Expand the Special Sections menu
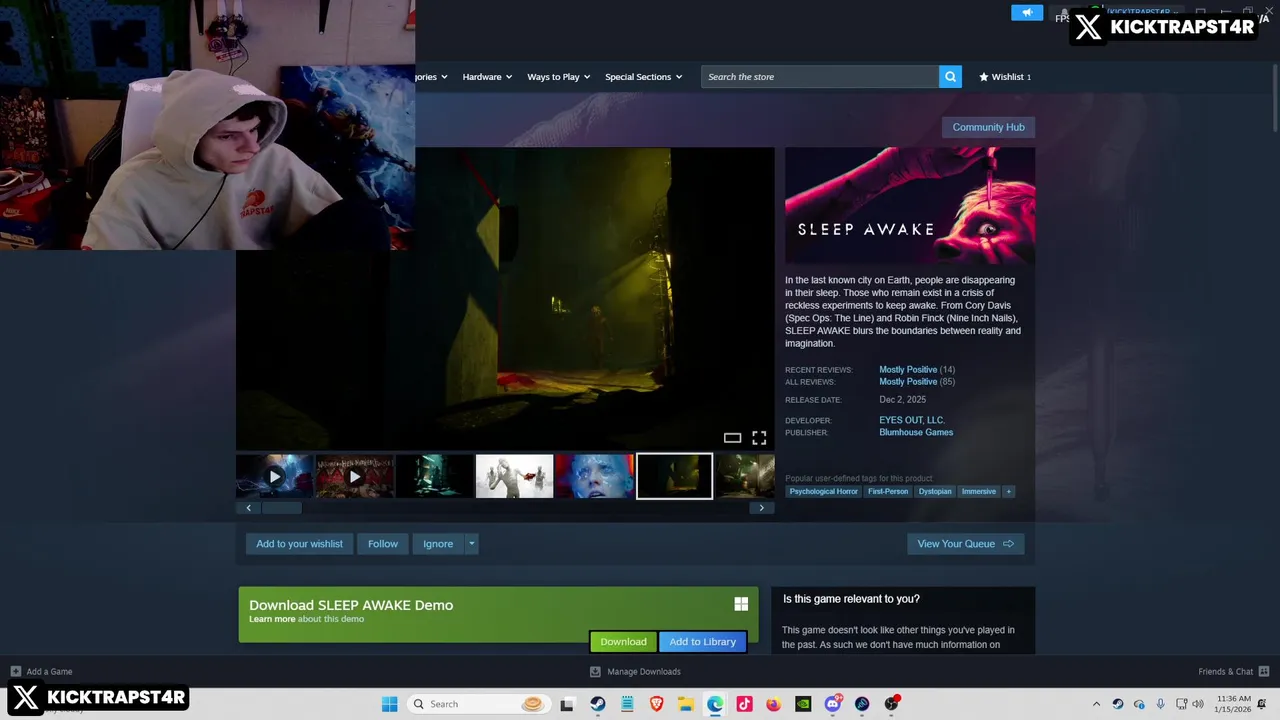This screenshot has height=720, width=1280. [x=643, y=77]
